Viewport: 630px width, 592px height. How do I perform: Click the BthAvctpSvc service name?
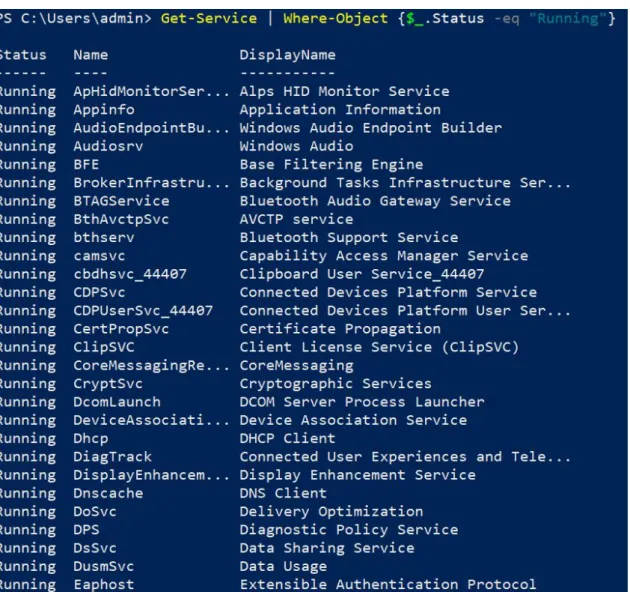tap(121, 219)
